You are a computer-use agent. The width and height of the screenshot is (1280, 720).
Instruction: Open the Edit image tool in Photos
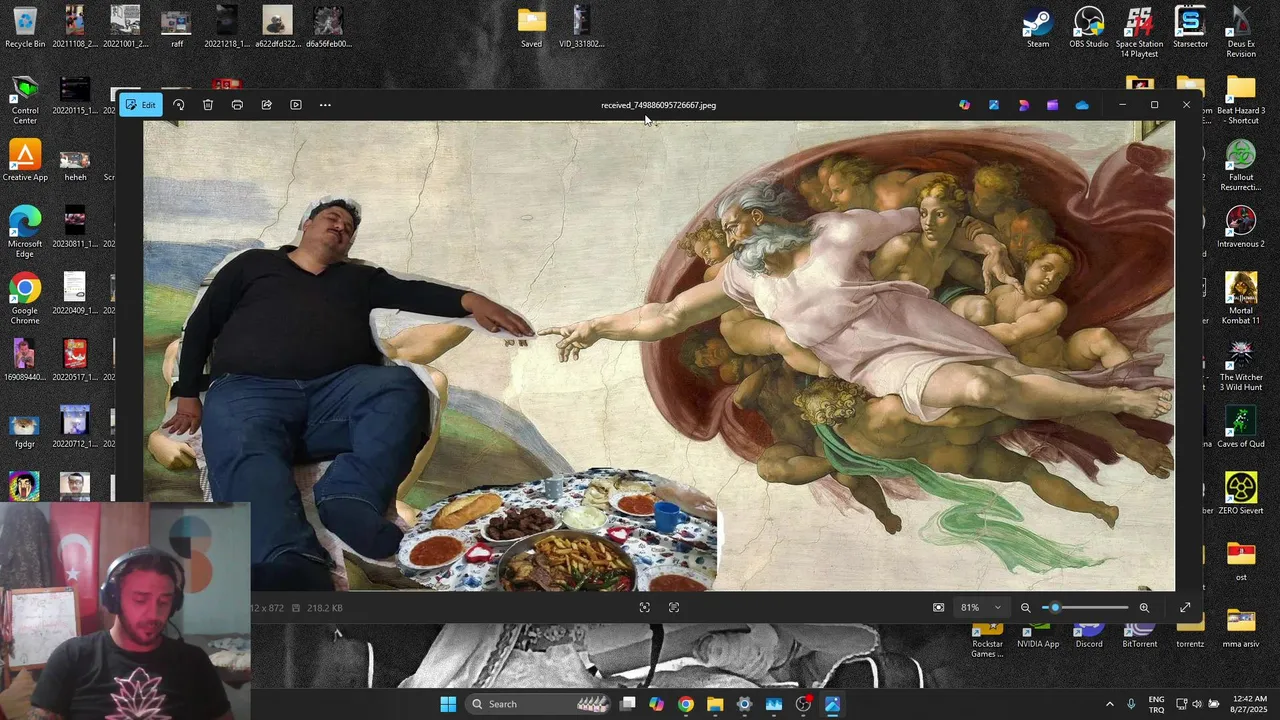140,105
